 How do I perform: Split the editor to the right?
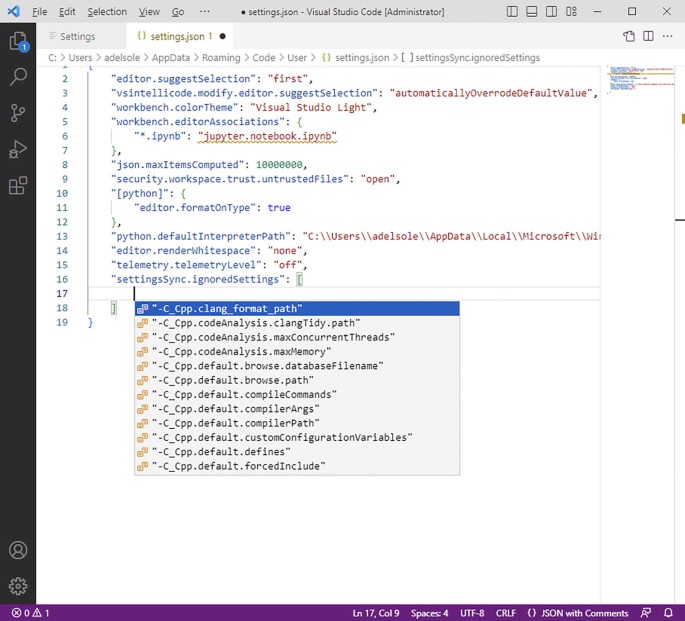648,36
